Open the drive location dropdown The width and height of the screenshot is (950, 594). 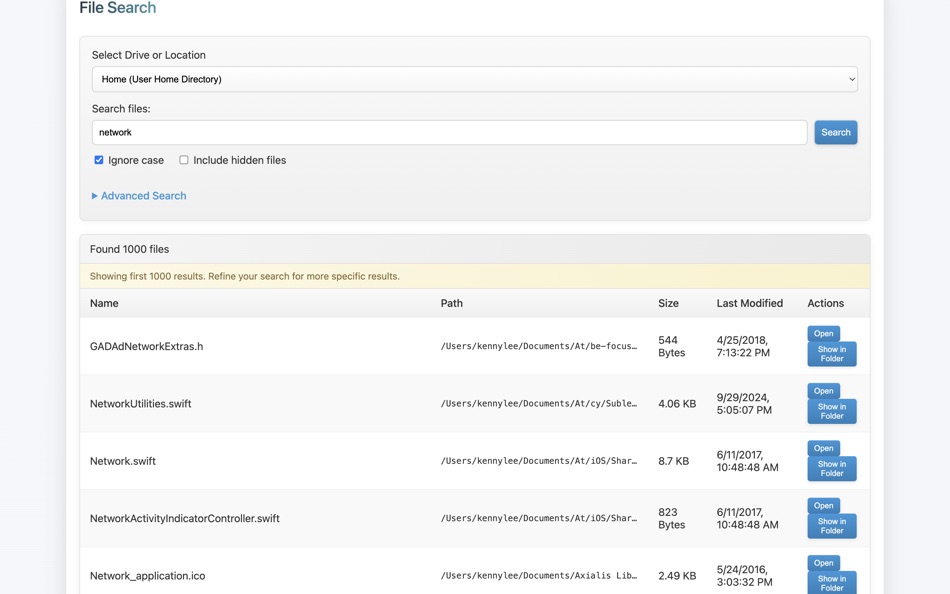pos(474,79)
